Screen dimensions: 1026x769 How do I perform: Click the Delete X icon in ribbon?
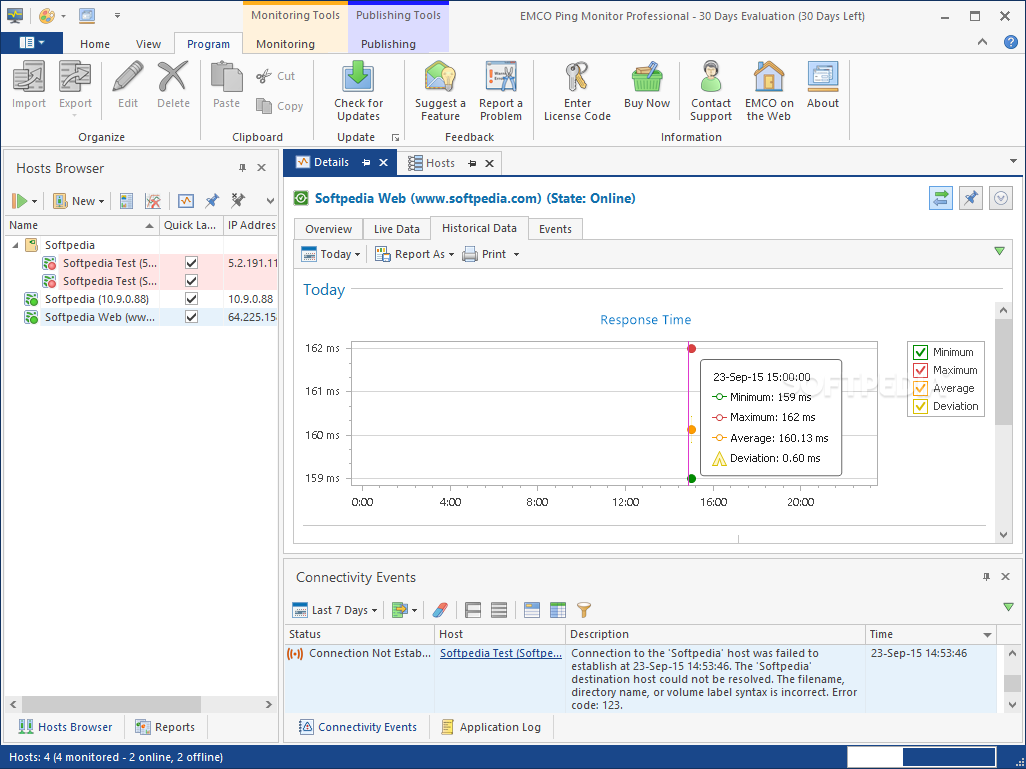(173, 77)
